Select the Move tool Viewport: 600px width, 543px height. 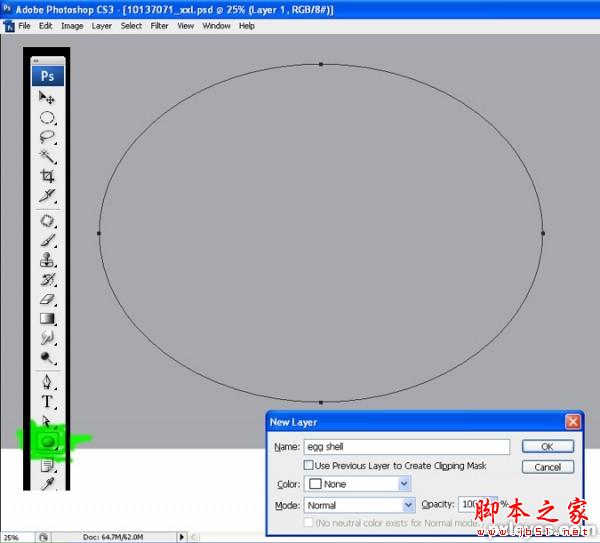coord(47,98)
